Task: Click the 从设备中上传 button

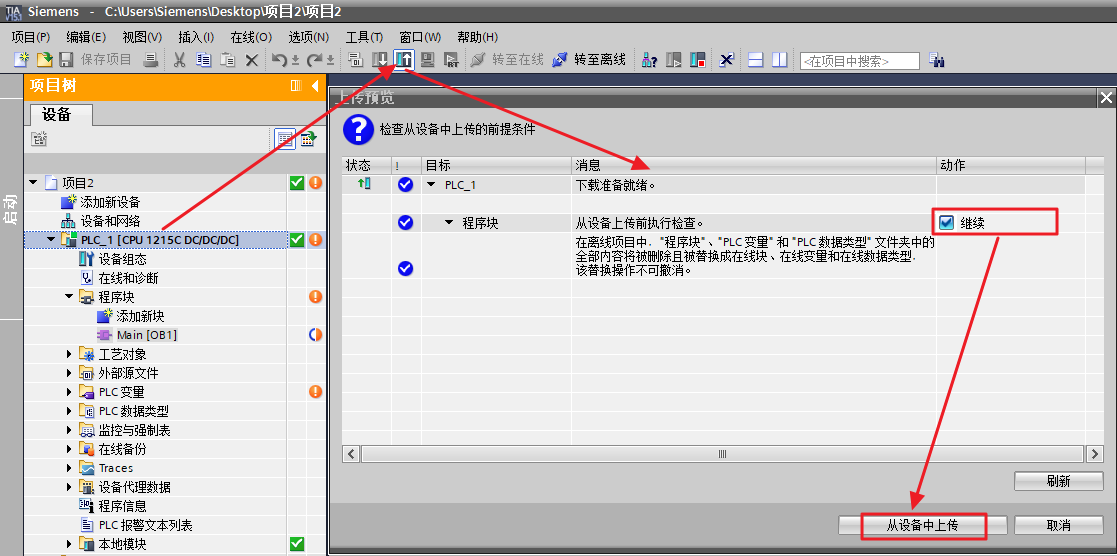Action: (x=923, y=525)
